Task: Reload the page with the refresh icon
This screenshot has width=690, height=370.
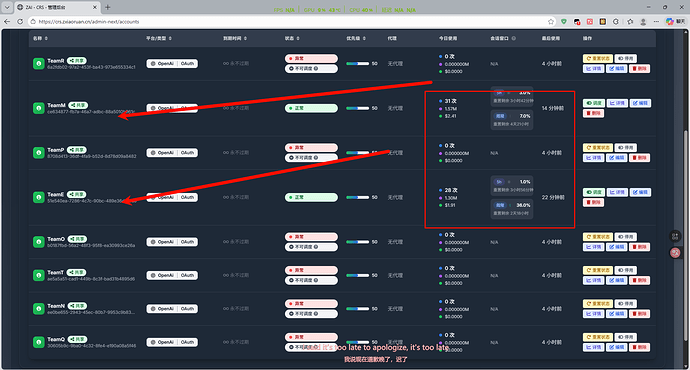Action: (20, 22)
